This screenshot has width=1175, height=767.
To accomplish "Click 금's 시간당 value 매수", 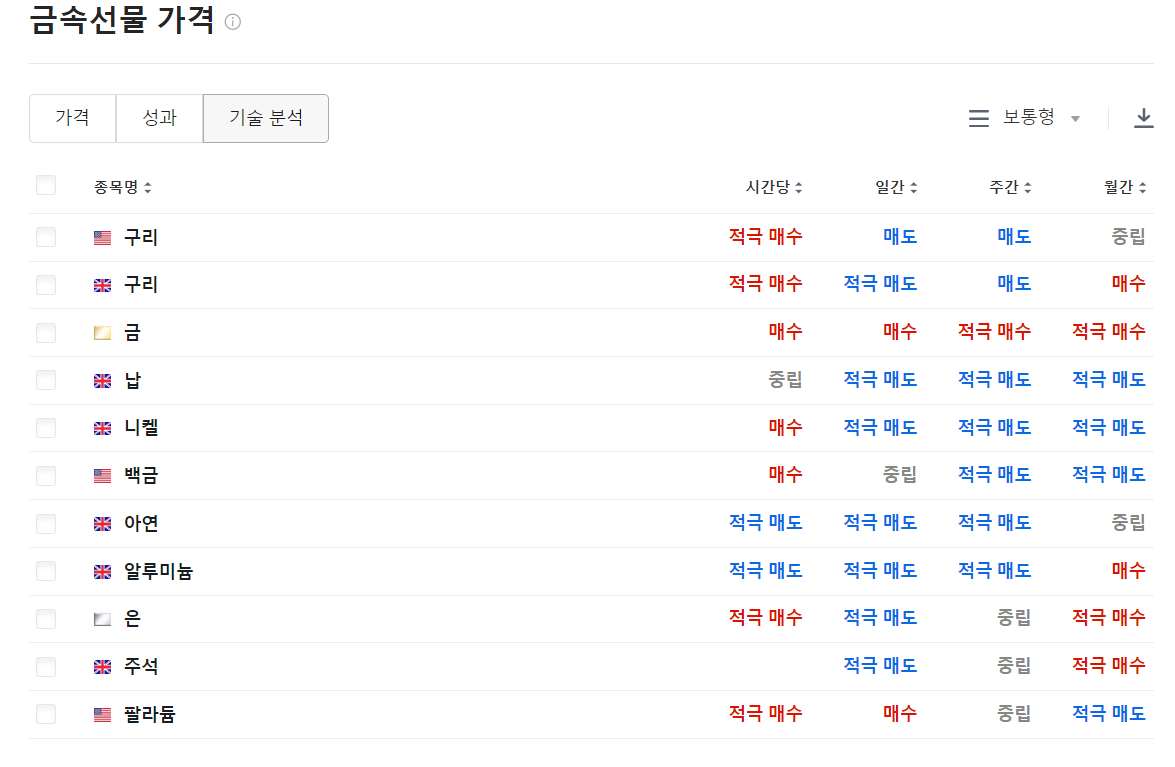I will (785, 331).
